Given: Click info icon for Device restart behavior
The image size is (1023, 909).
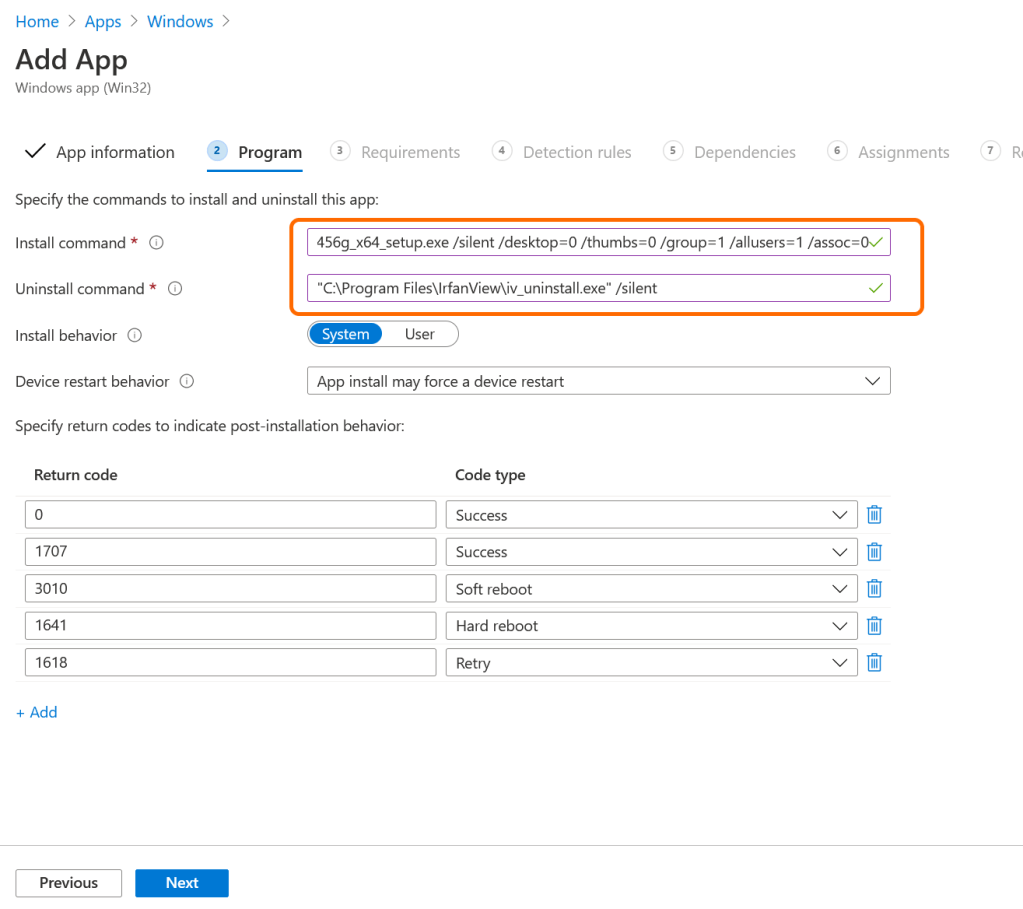Looking at the screenshot, I should pos(187,381).
